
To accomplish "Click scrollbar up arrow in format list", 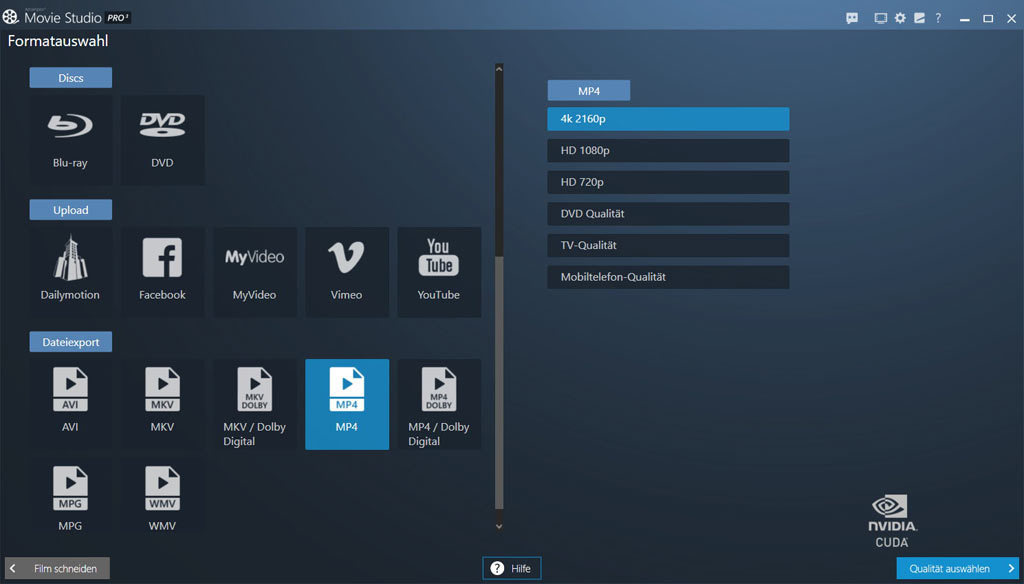I will coord(499,69).
